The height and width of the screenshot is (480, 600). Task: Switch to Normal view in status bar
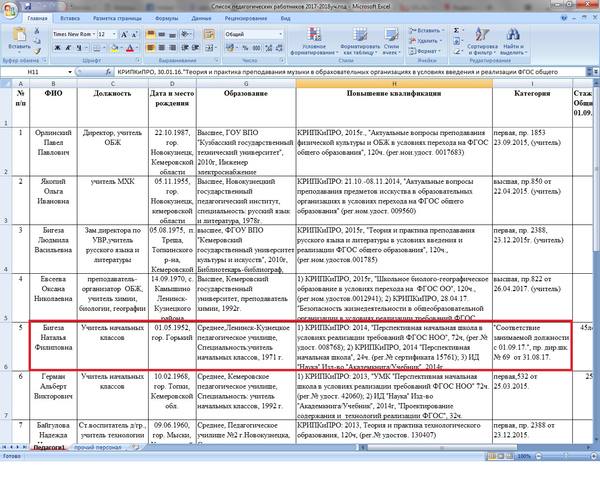point(491,456)
